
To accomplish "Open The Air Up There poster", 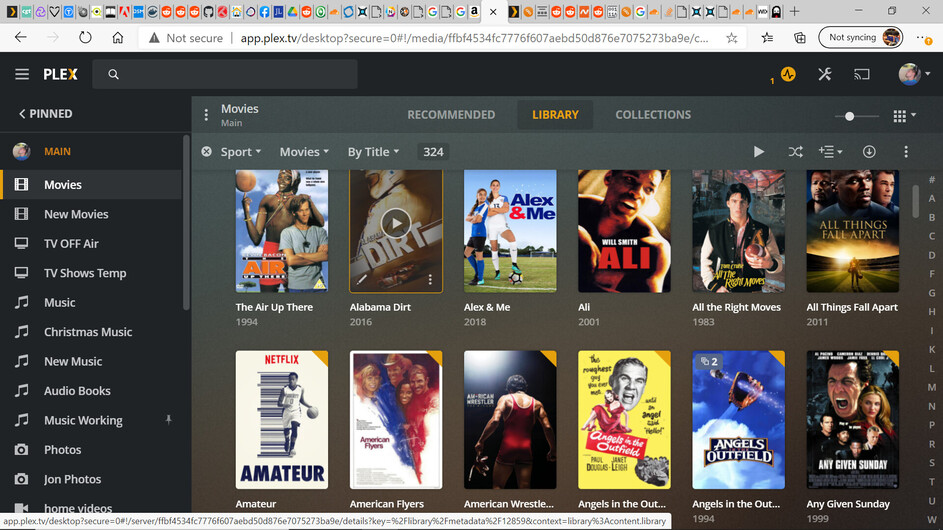I will point(281,231).
